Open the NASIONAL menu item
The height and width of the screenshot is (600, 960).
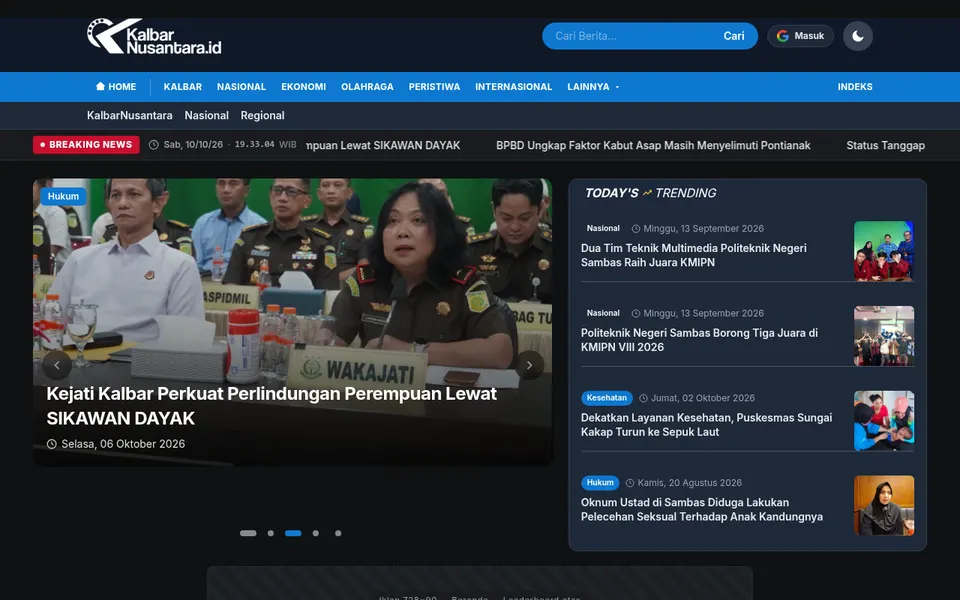(241, 87)
